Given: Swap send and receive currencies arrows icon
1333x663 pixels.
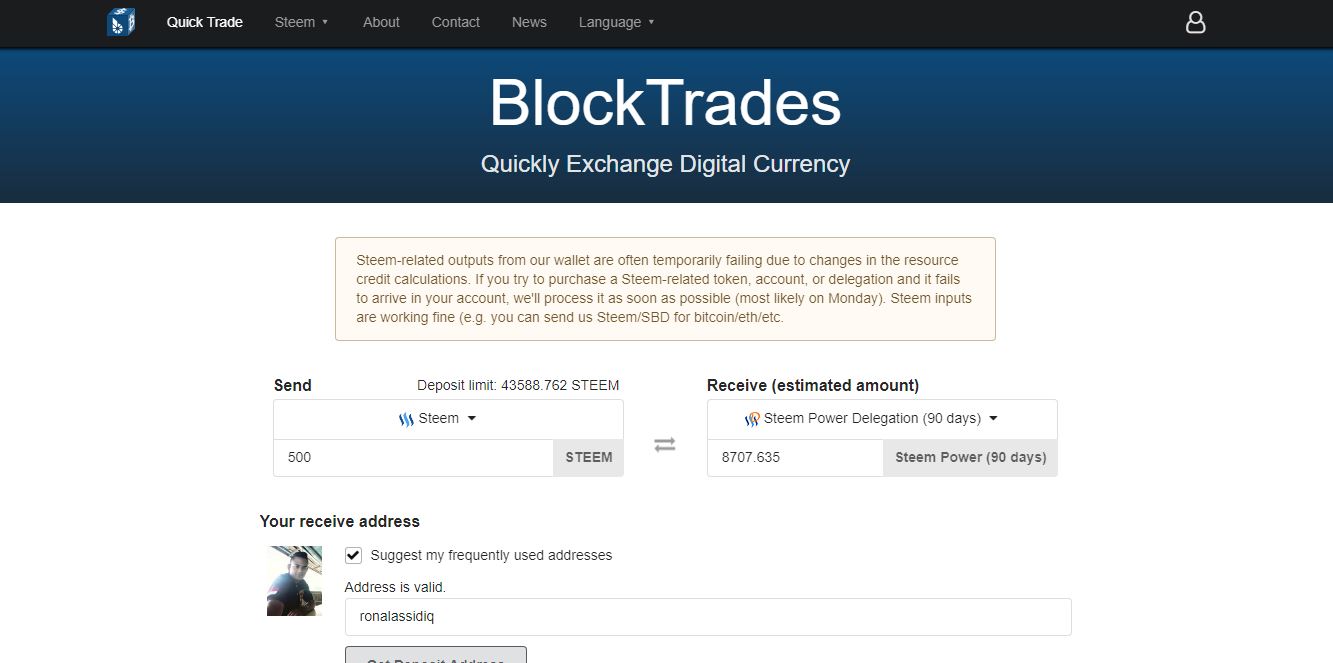Looking at the screenshot, I should pos(665,445).
